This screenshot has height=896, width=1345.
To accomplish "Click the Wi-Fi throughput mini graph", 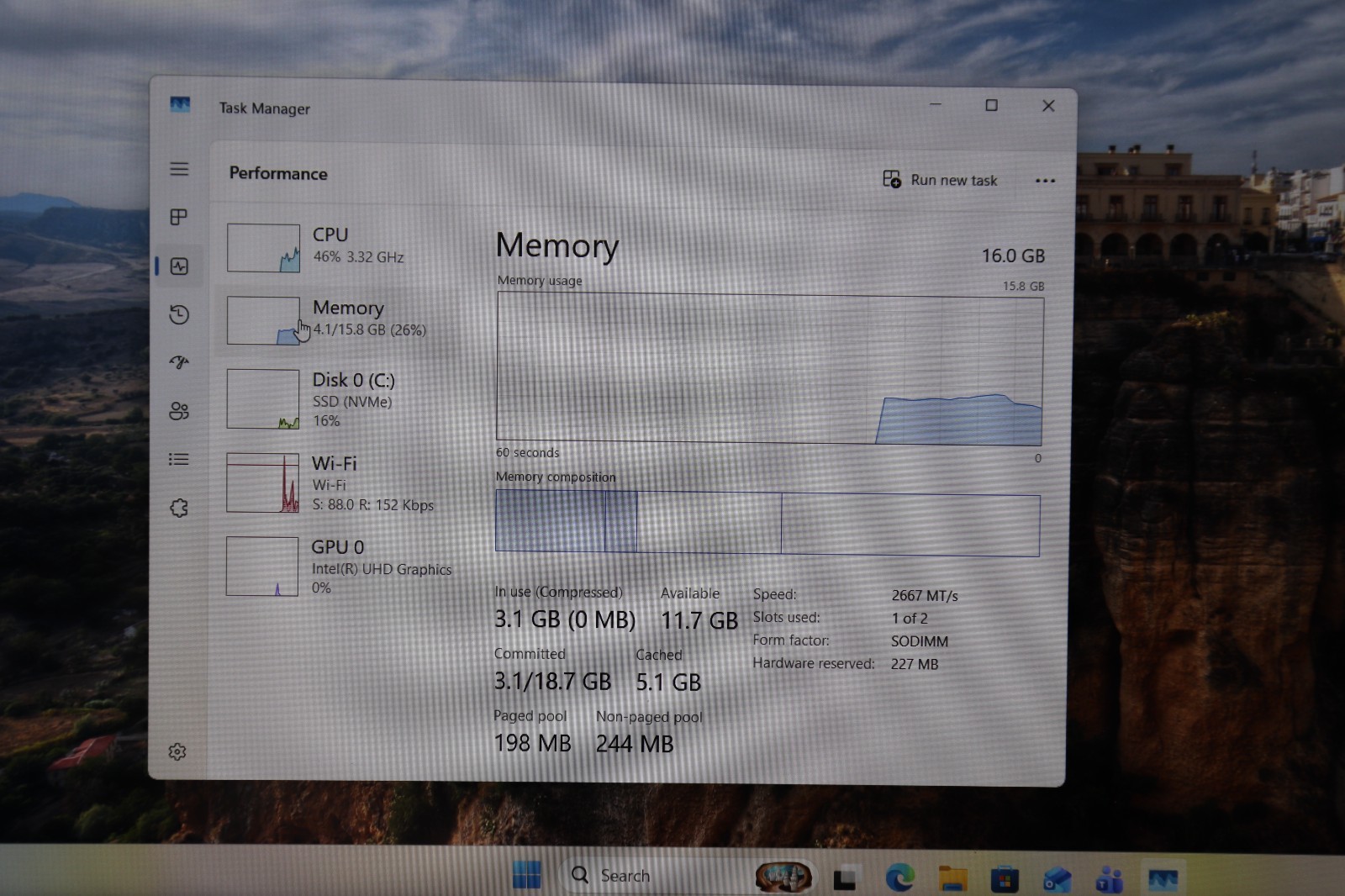I will [x=262, y=483].
